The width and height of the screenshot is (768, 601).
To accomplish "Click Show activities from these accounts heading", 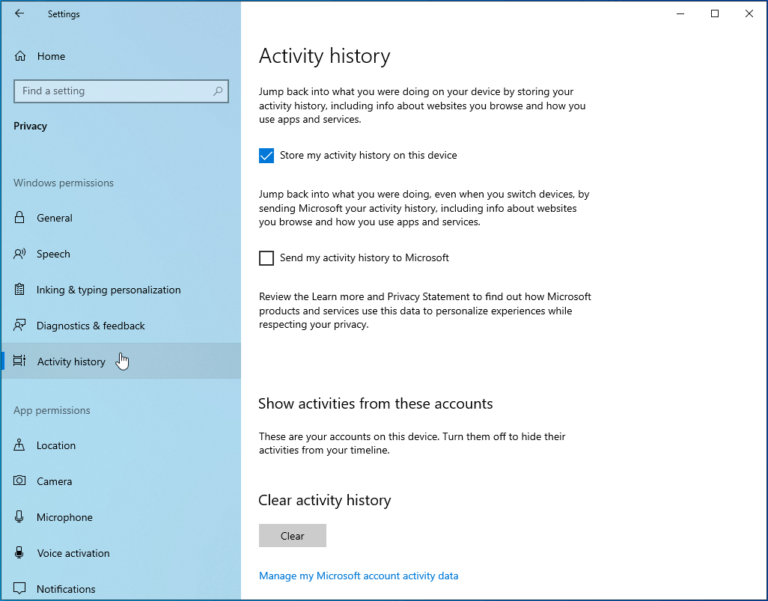I will click(x=375, y=403).
